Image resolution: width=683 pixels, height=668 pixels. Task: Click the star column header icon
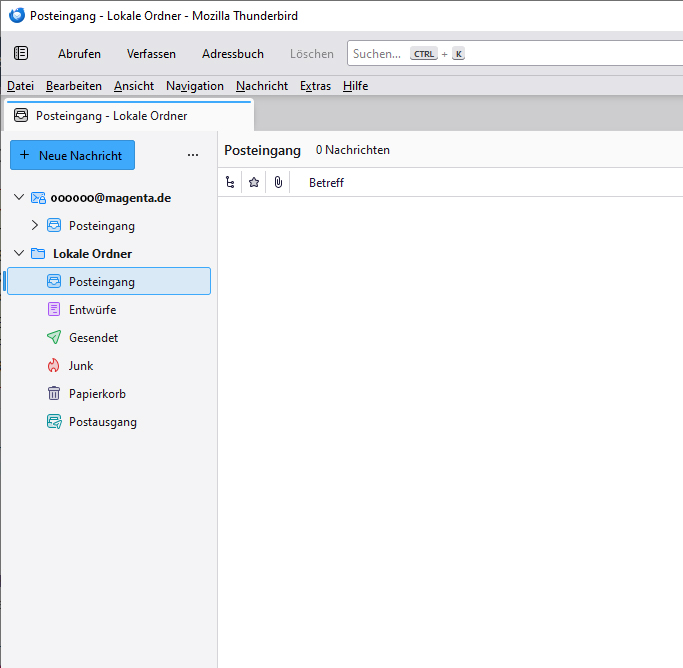[x=254, y=183]
